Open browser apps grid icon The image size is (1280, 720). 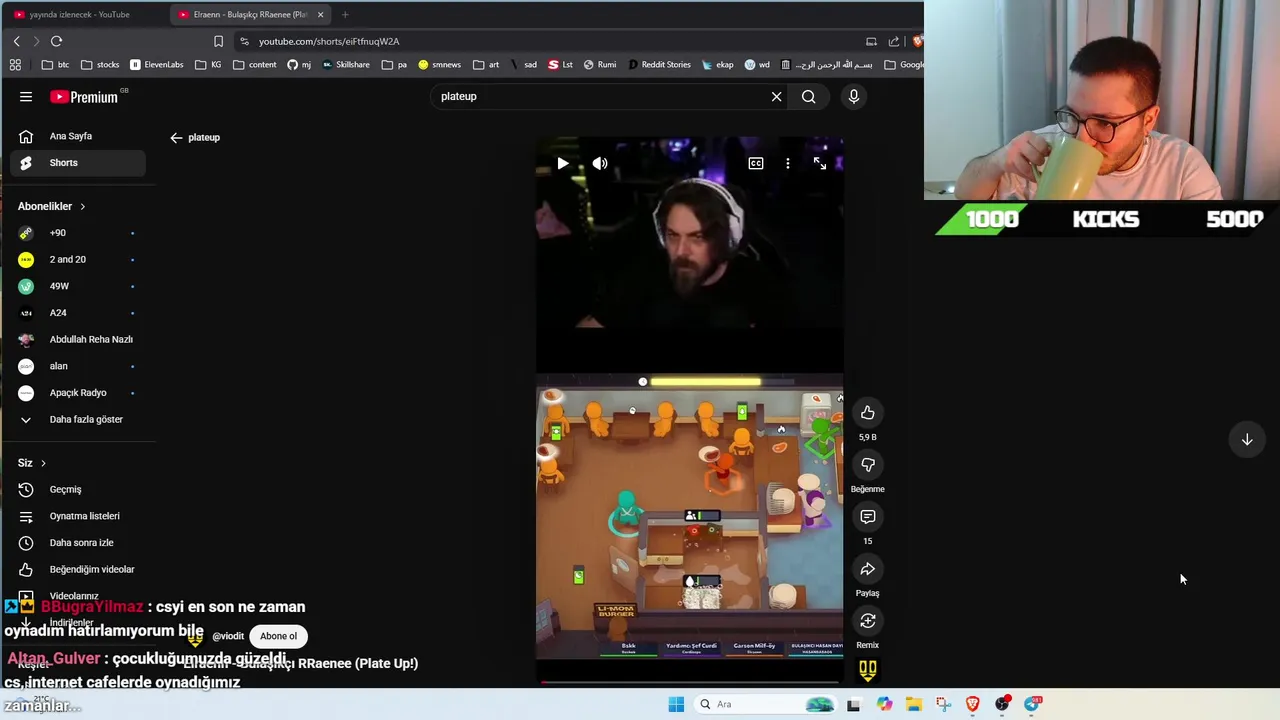[x=15, y=65]
